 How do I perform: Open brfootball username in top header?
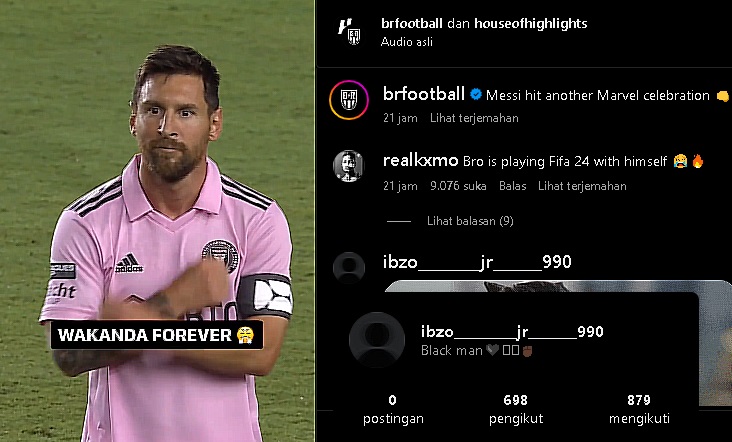pyautogui.click(x=412, y=23)
